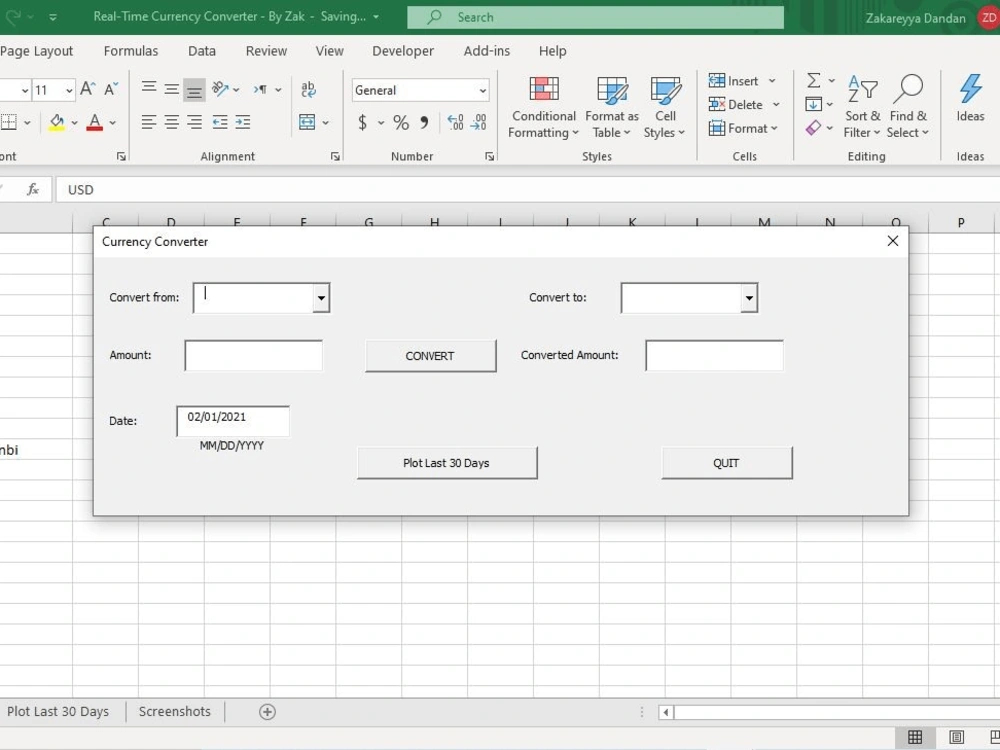Open the Convert from currency dropdown
Image resolution: width=1000 pixels, height=750 pixels.
(x=320, y=297)
